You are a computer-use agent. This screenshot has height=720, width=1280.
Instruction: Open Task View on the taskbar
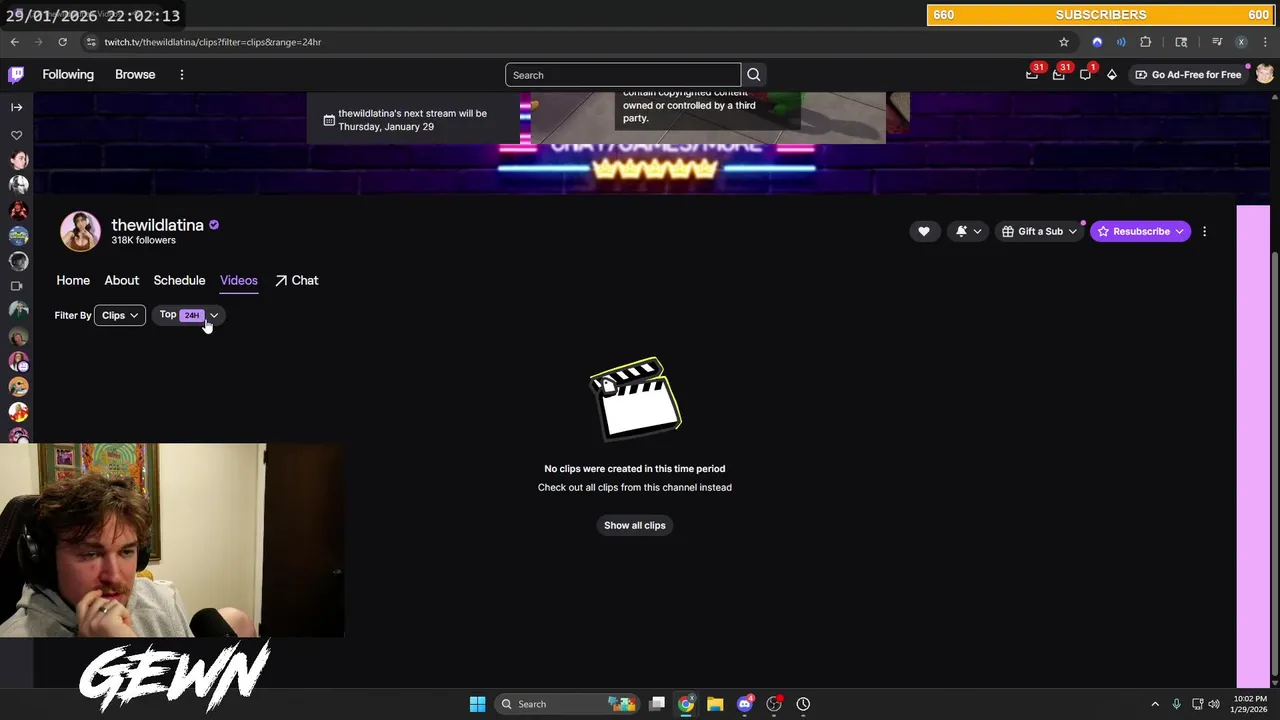[x=657, y=704]
